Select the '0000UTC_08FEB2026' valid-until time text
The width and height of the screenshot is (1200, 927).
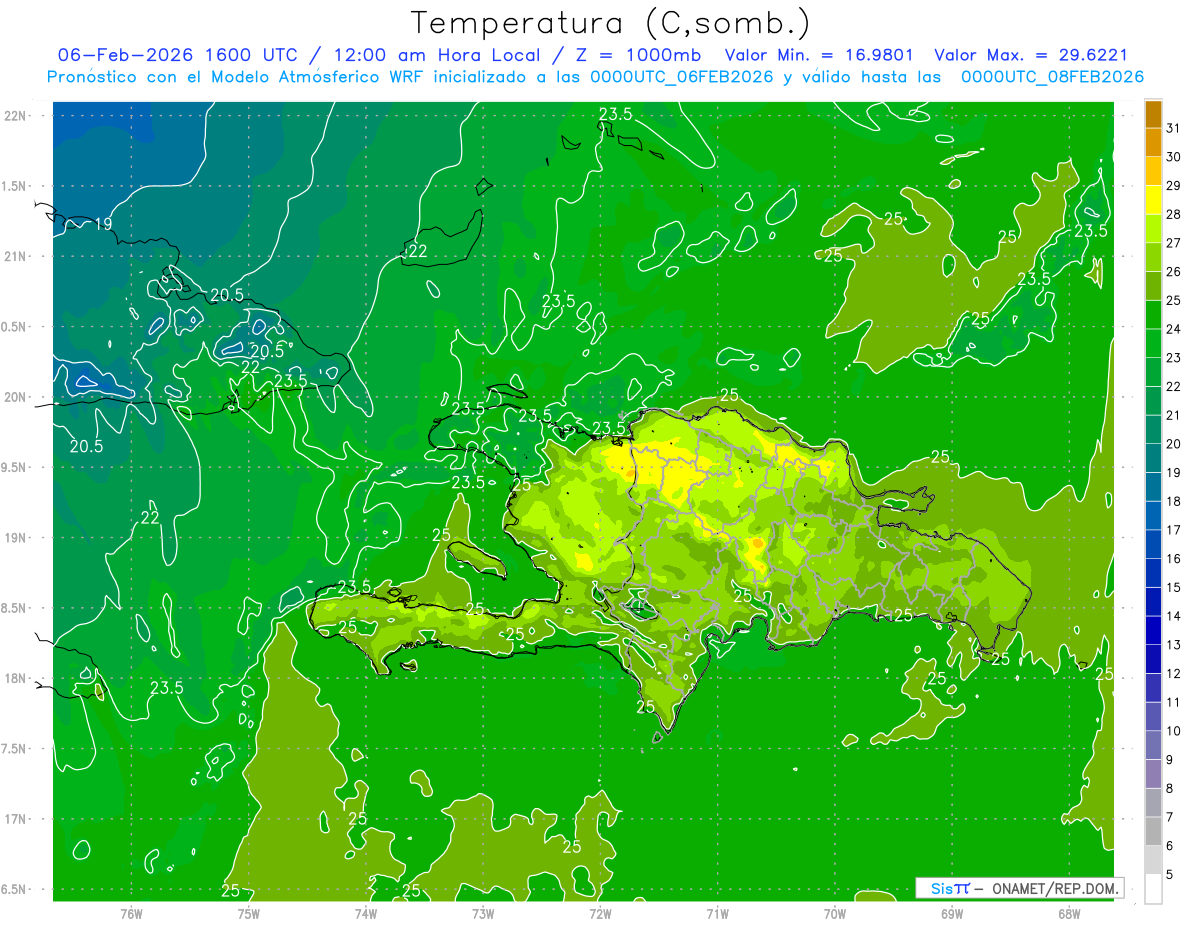click(1053, 77)
